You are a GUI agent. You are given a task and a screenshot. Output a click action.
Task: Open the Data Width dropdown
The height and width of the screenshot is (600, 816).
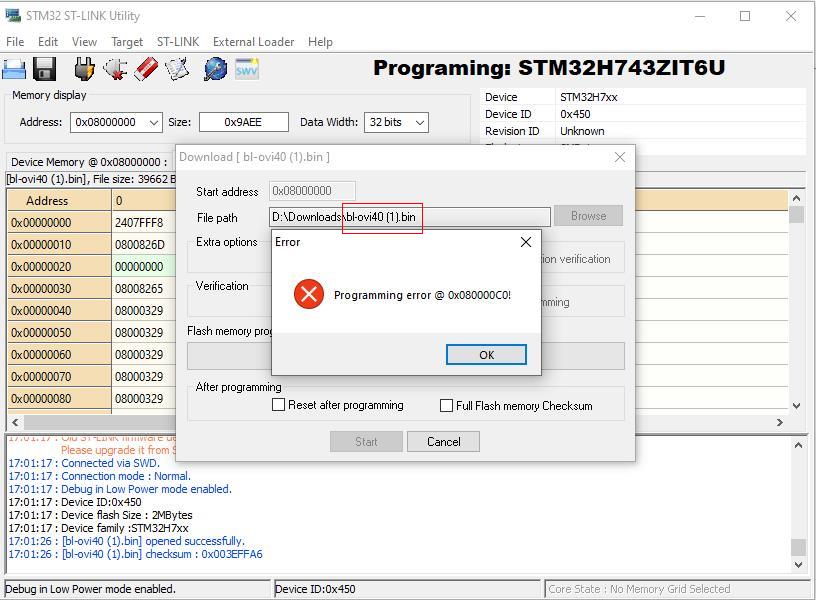click(x=420, y=122)
